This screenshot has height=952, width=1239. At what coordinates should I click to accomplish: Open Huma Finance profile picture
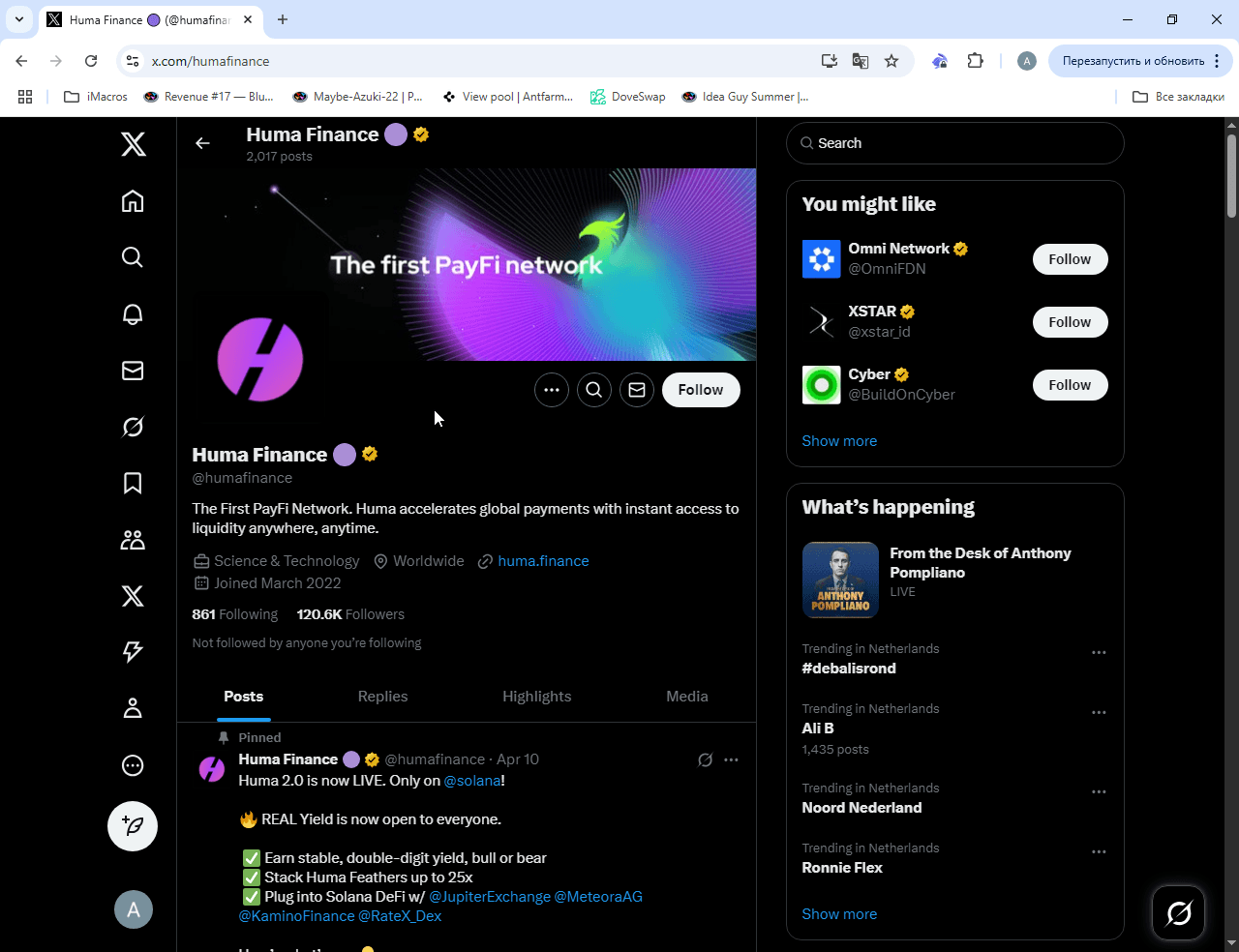[x=259, y=359]
